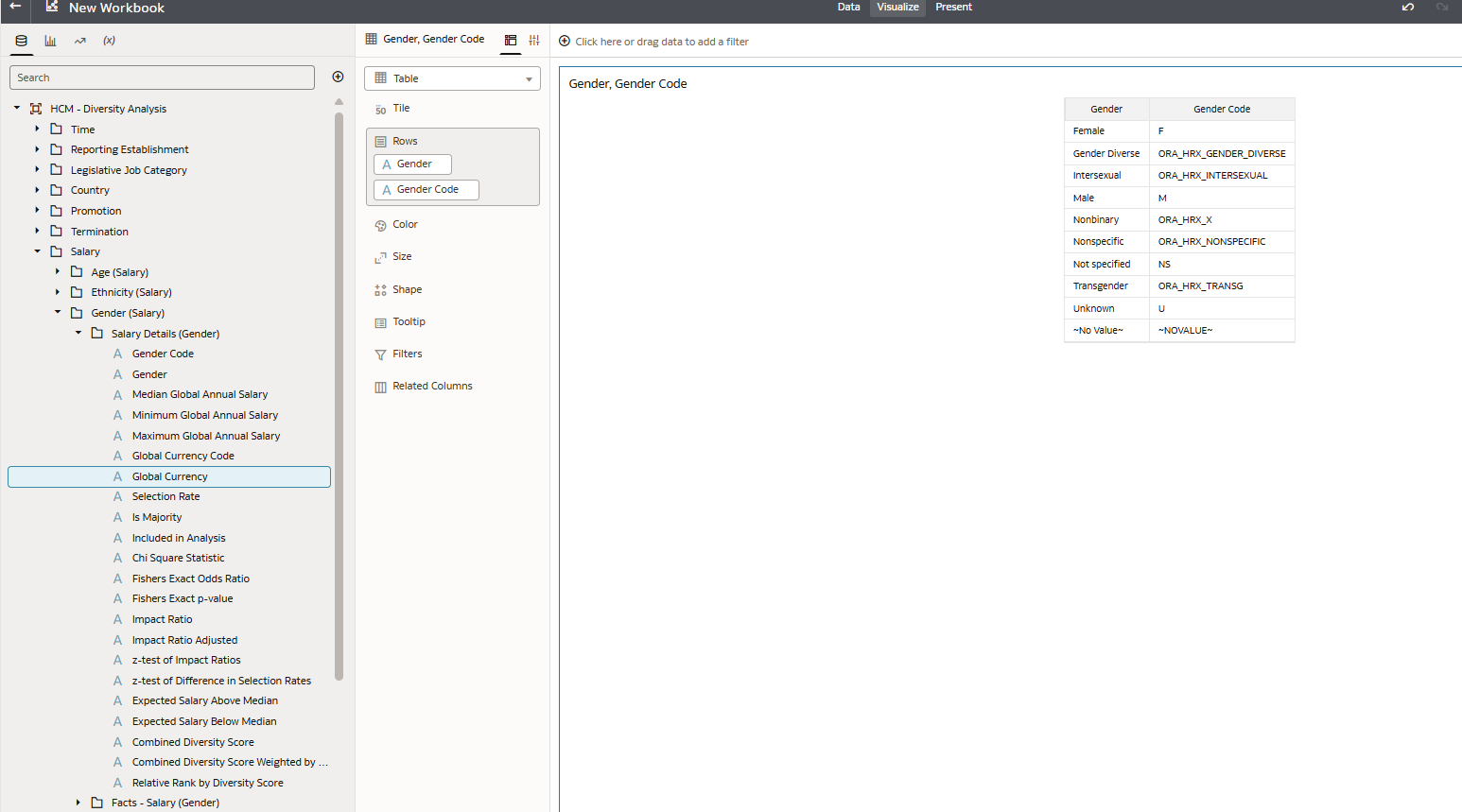Screen dimensions: 1462x812
Task: Select Termination folder
Action: coord(99,232)
